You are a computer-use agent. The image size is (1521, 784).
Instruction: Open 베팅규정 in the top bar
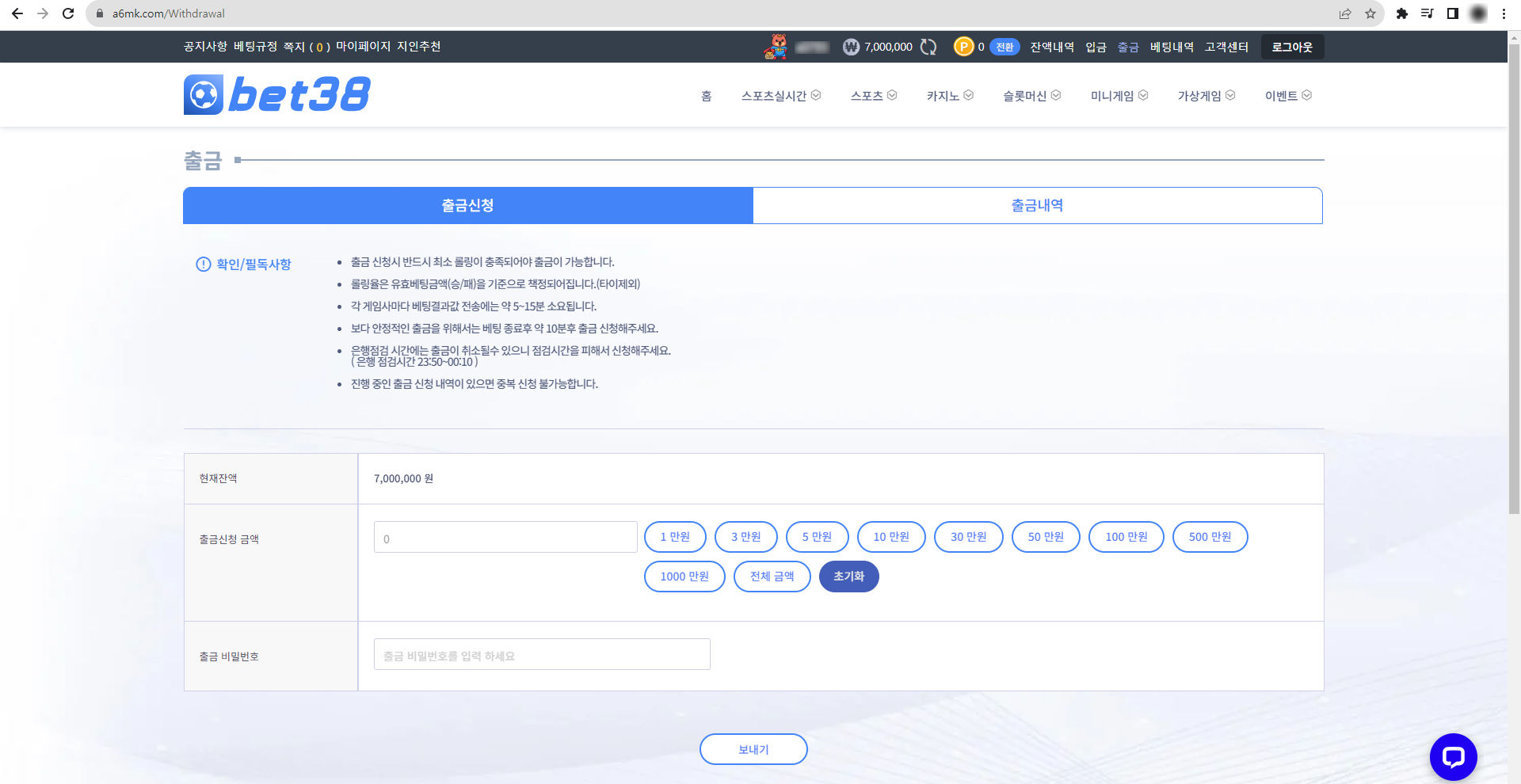[255, 47]
